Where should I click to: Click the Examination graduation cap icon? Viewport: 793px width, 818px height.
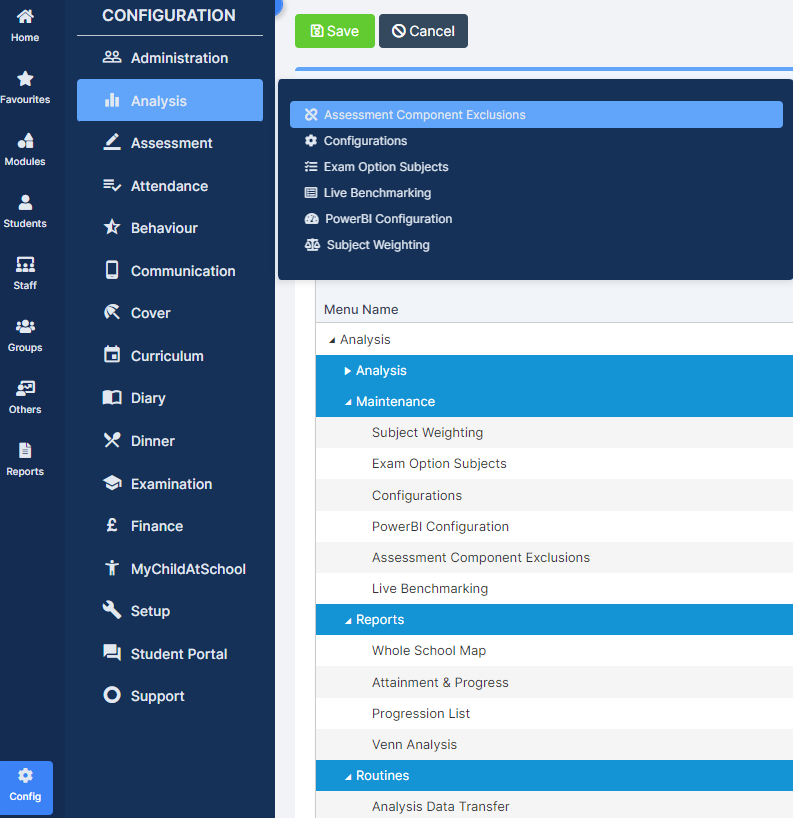point(112,483)
